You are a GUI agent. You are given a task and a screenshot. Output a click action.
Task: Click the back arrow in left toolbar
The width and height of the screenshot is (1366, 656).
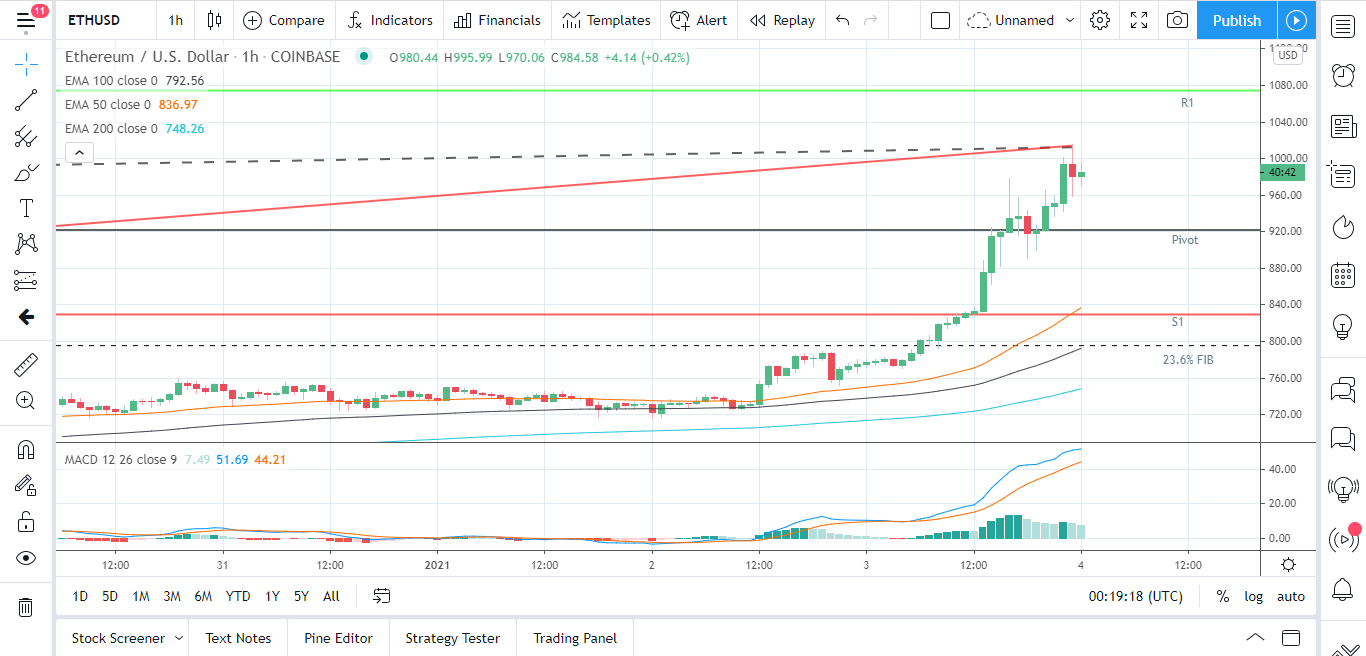(26, 317)
